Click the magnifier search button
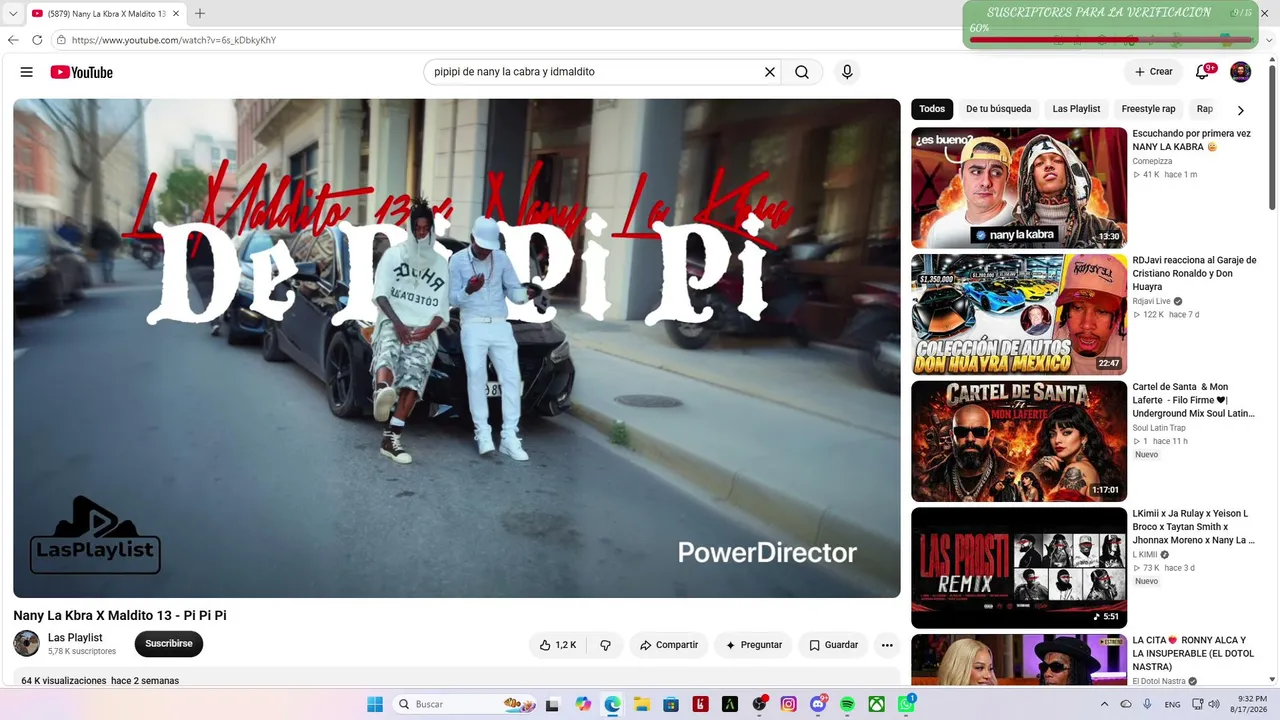 802,72
